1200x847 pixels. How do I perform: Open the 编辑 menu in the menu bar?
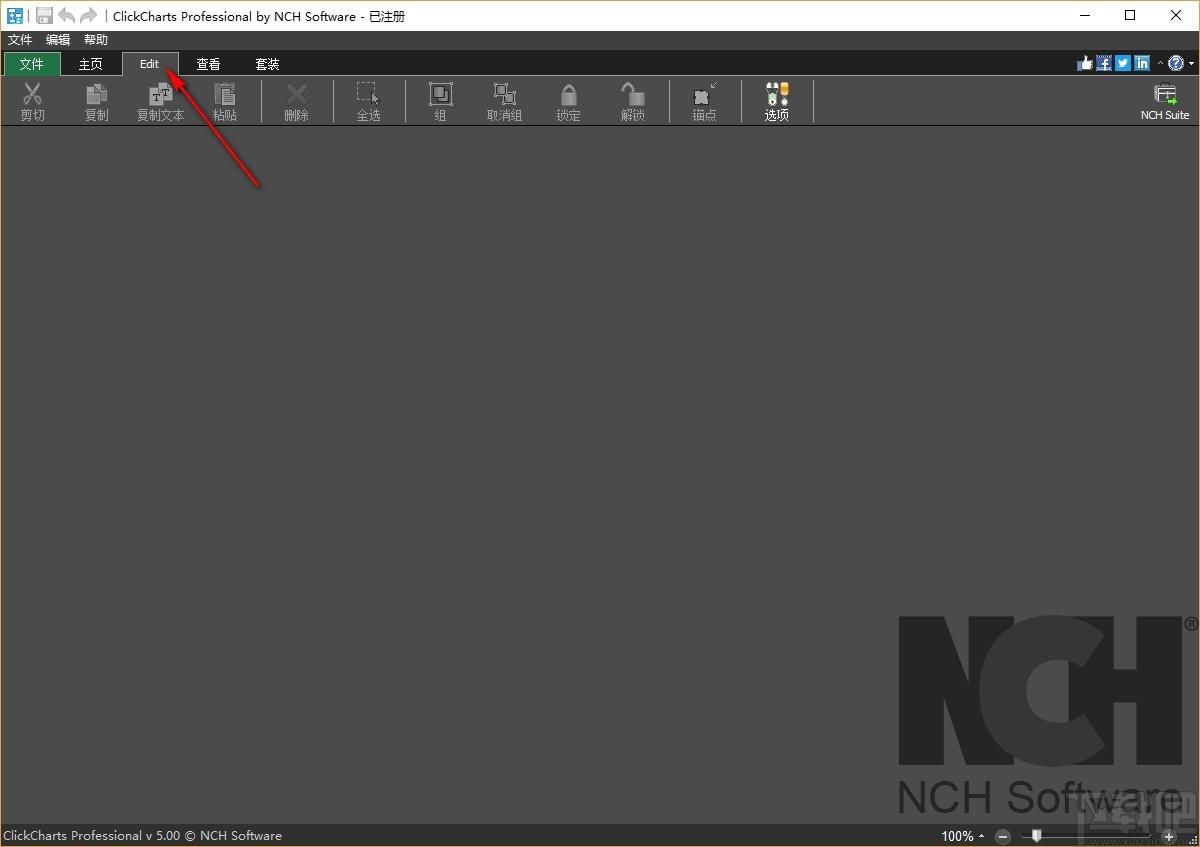tap(58, 40)
